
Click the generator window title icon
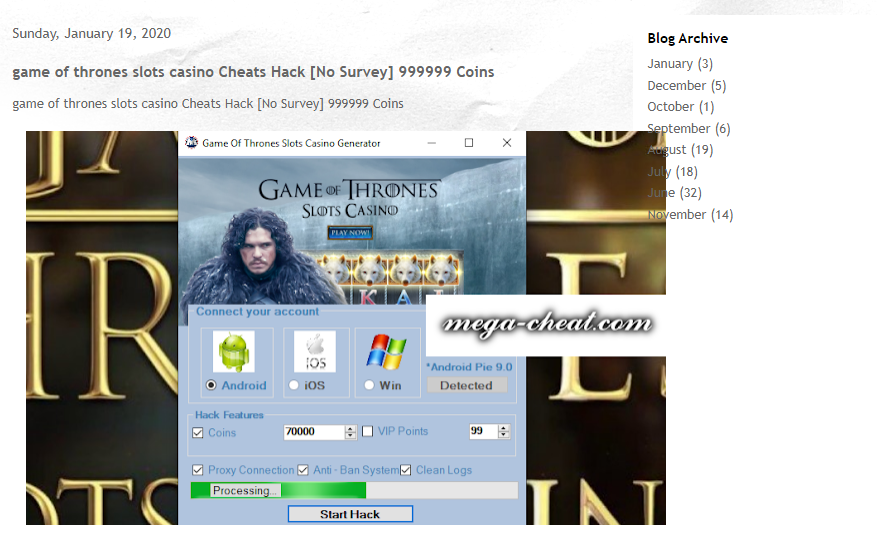click(x=191, y=143)
